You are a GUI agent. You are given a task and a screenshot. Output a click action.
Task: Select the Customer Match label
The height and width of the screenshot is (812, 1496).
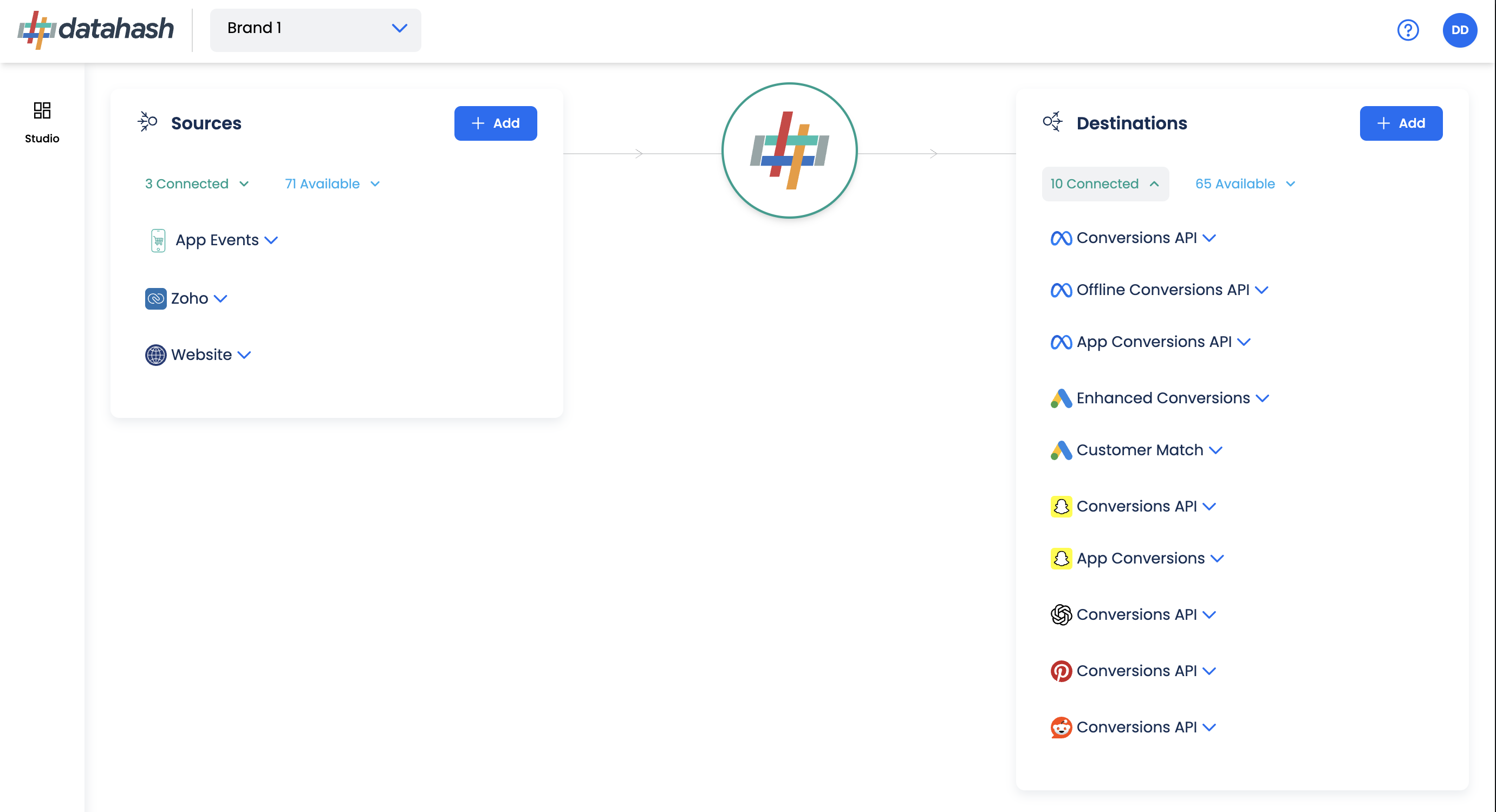click(1140, 450)
